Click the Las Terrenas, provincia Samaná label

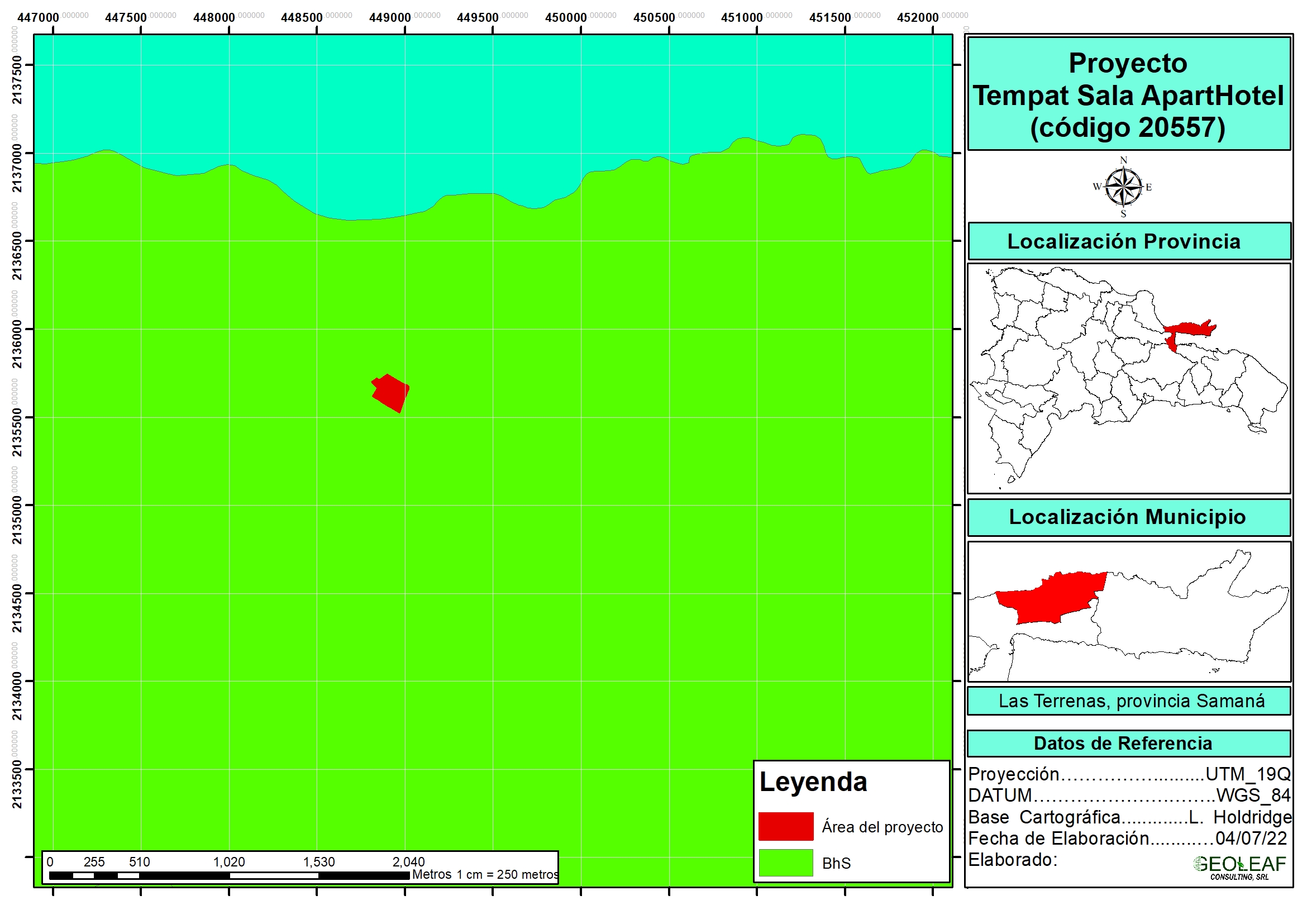click(x=1130, y=701)
